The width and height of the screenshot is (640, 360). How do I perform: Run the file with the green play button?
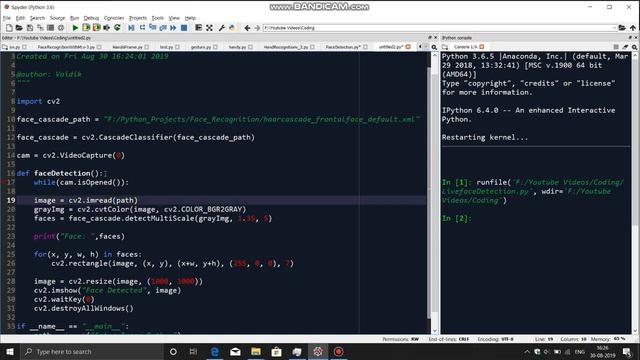(75, 28)
